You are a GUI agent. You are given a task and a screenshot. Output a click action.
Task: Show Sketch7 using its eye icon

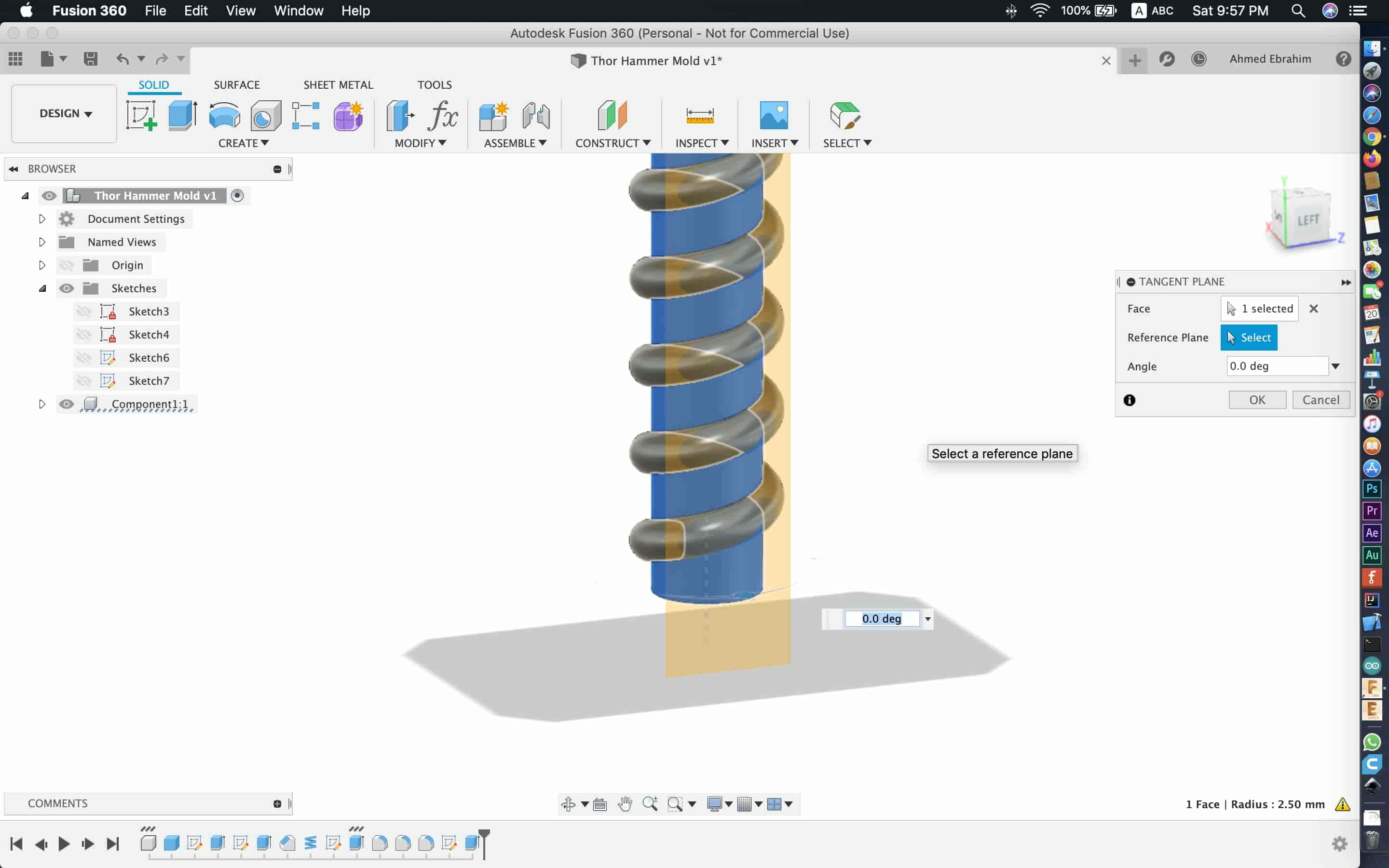[84, 380]
